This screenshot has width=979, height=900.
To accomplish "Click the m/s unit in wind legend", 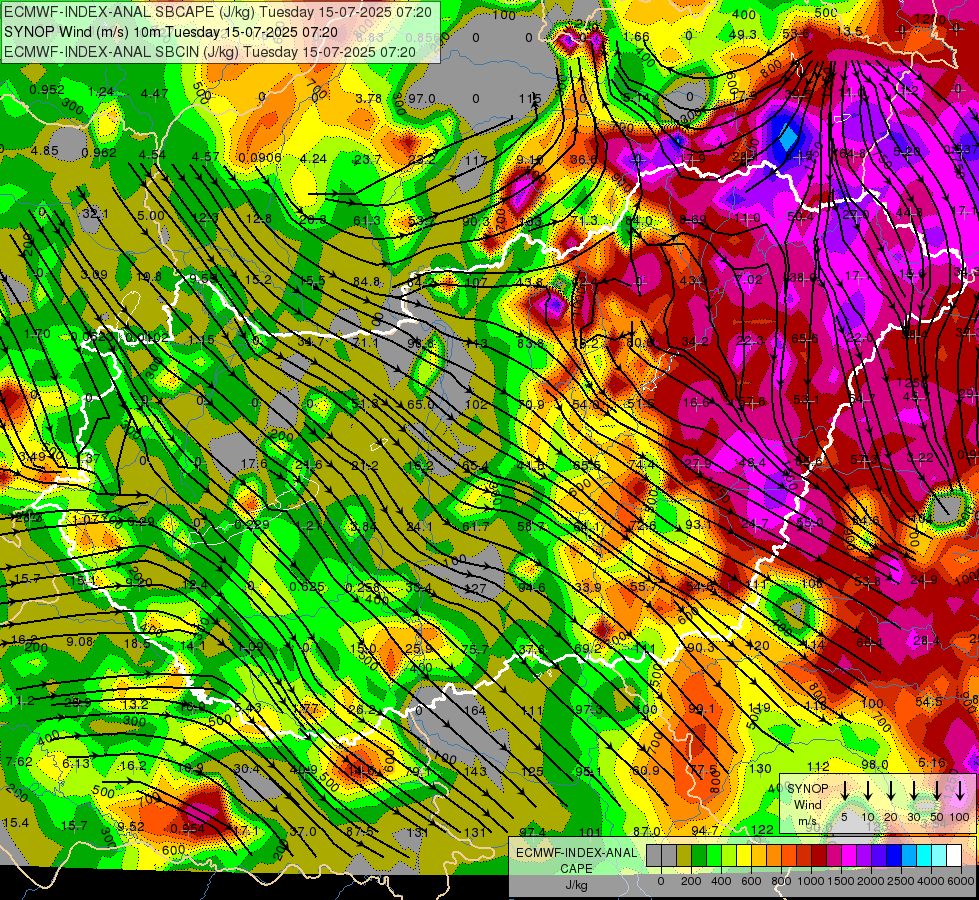I will click(807, 821).
